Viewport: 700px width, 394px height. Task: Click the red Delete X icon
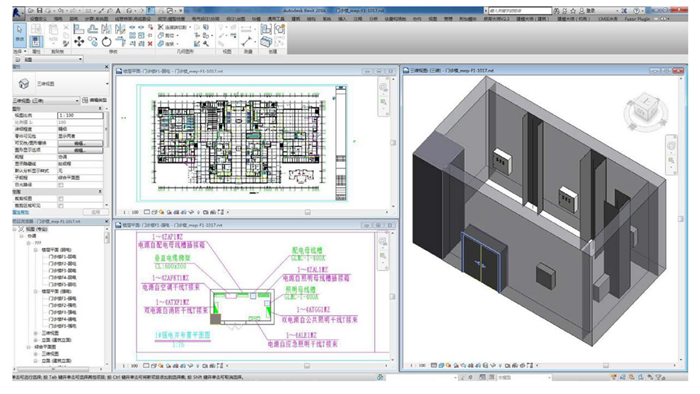150,44
